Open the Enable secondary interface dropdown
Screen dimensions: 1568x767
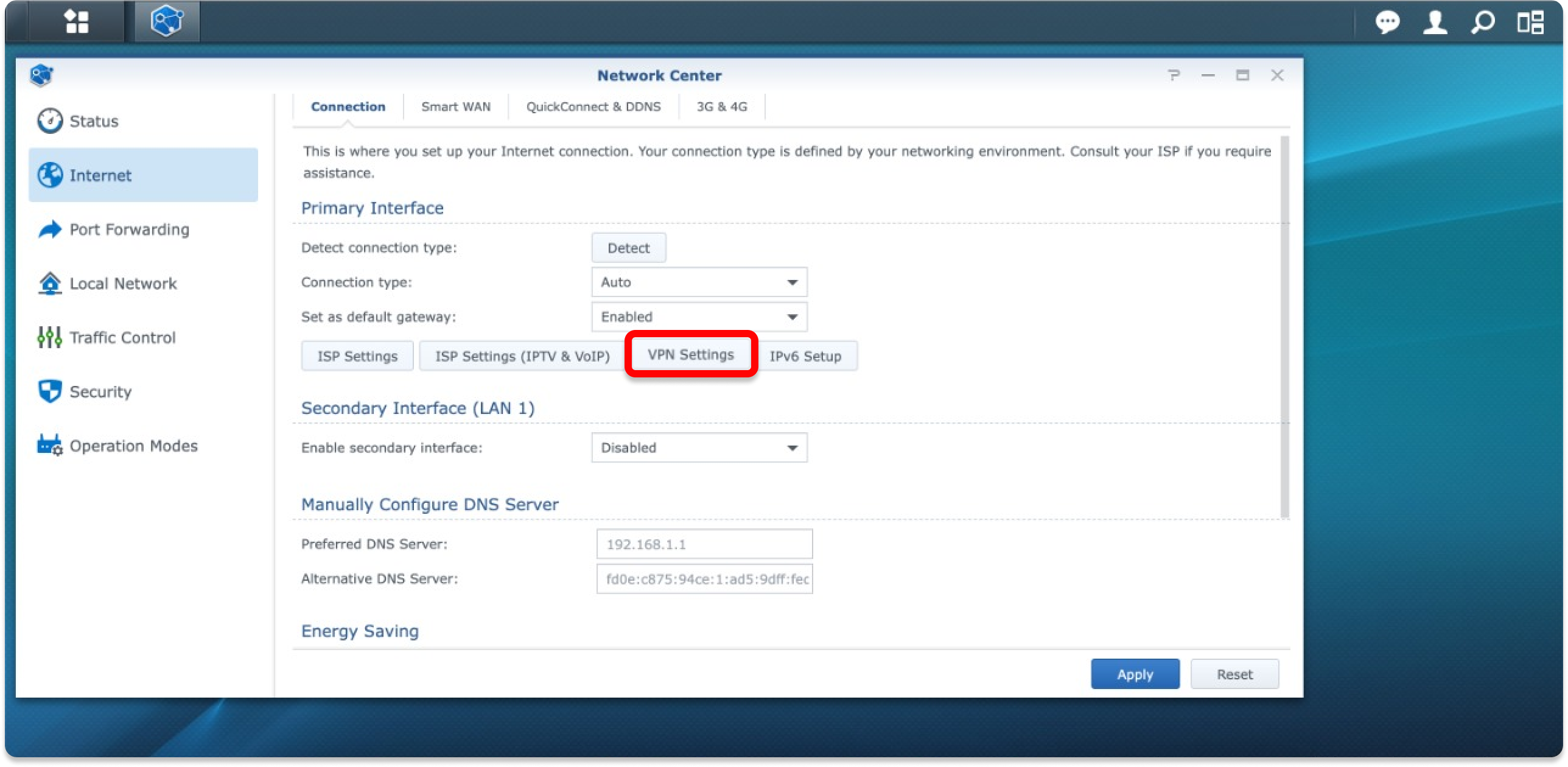699,448
